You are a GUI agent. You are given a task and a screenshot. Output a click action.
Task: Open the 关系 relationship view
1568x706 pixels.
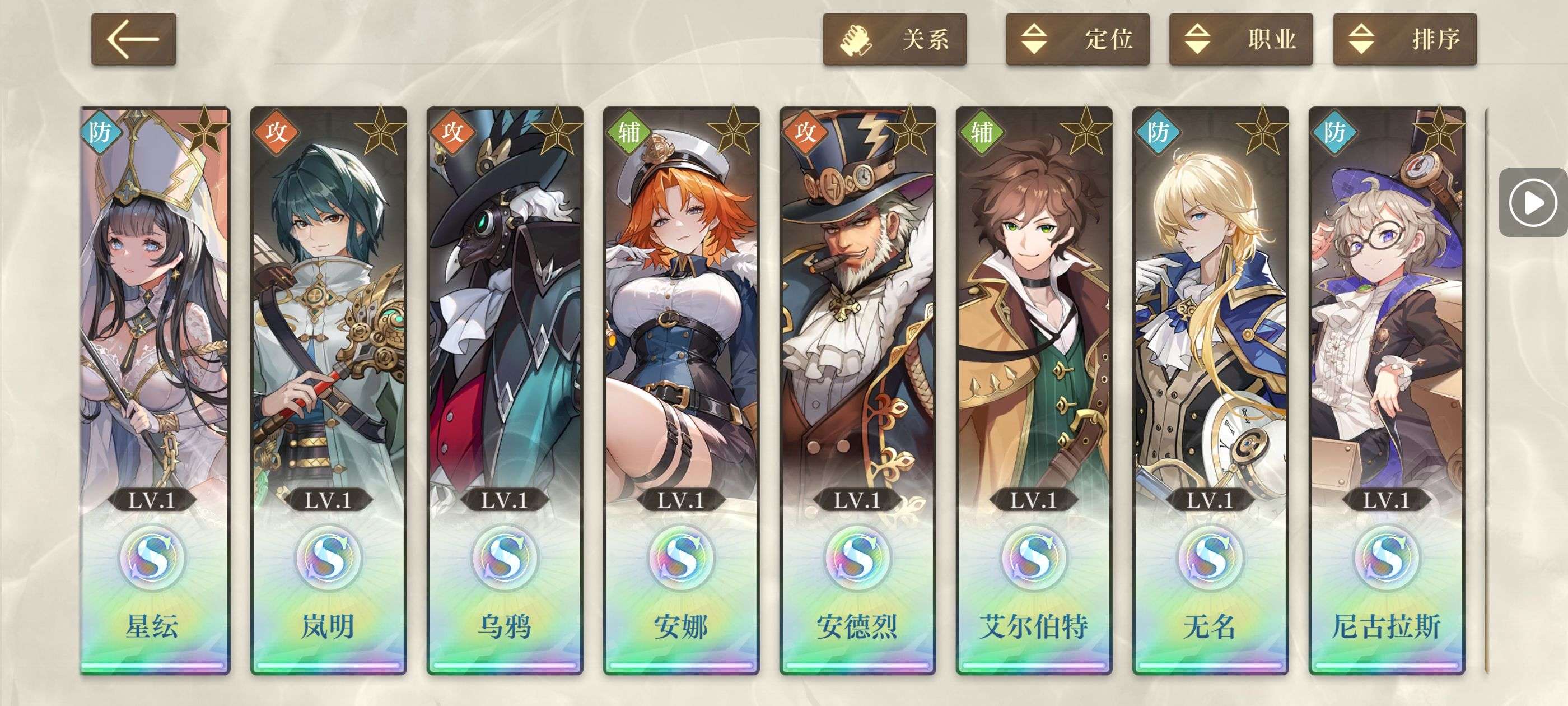click(895, 39)
